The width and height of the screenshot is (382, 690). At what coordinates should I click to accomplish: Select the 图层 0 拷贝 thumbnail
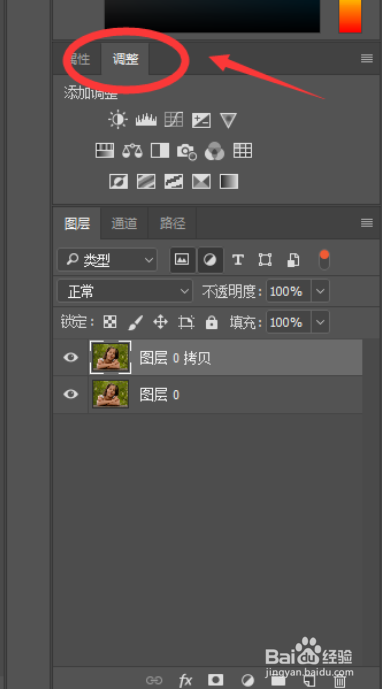[x=110, y=357]
